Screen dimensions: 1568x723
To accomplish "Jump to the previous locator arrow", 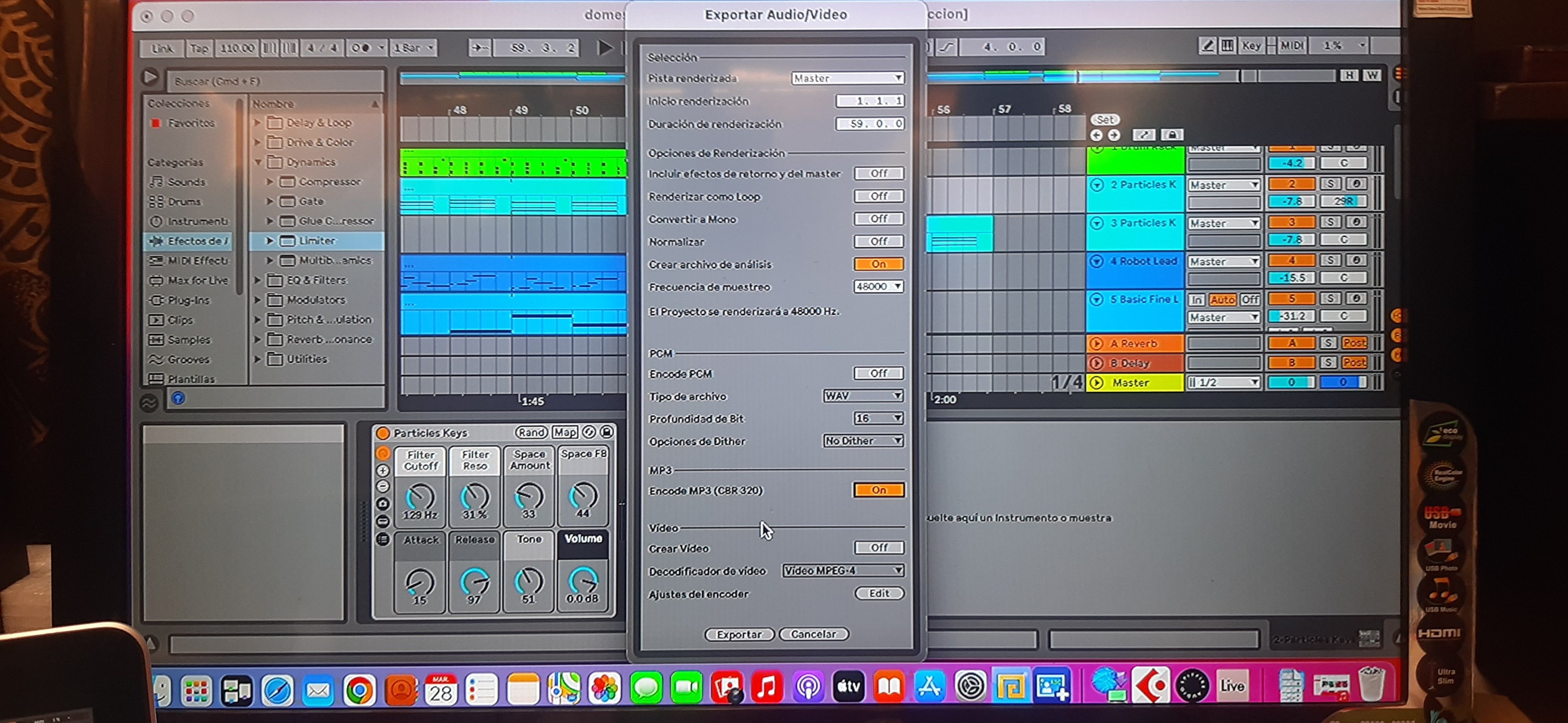I will click(x=1096, y=135).
